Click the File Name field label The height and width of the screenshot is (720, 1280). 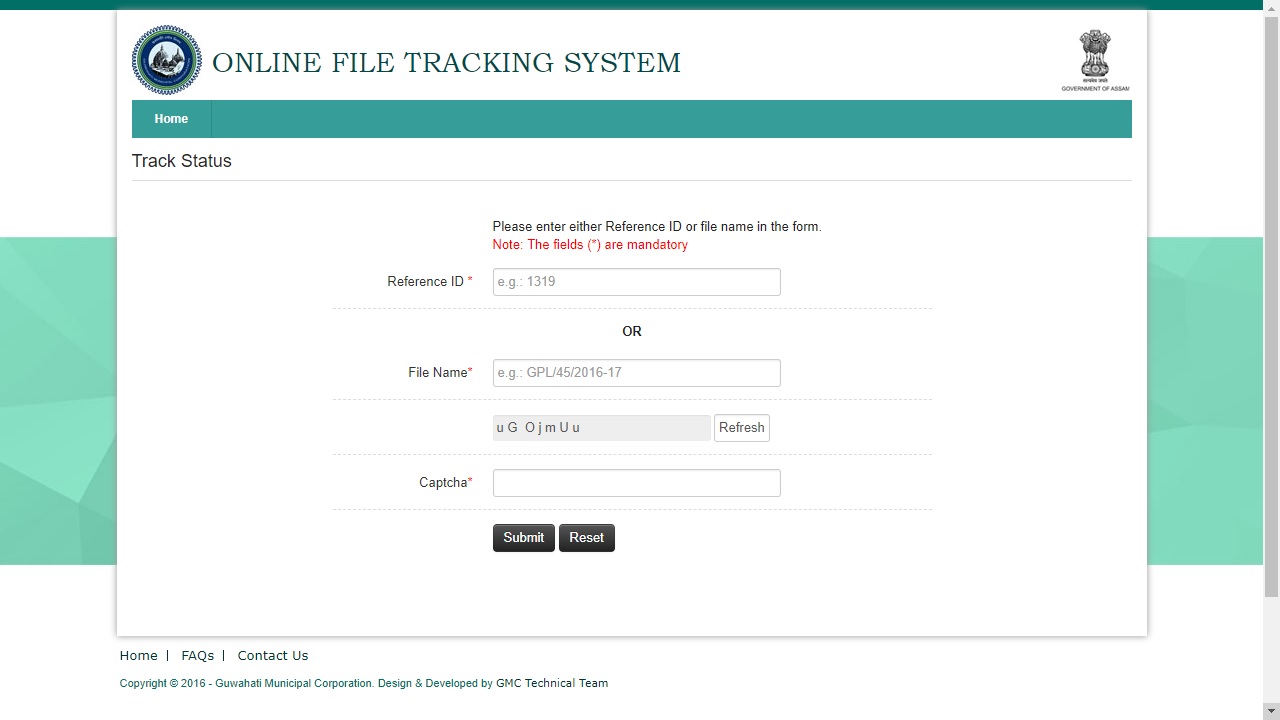(x=437, y=373)
